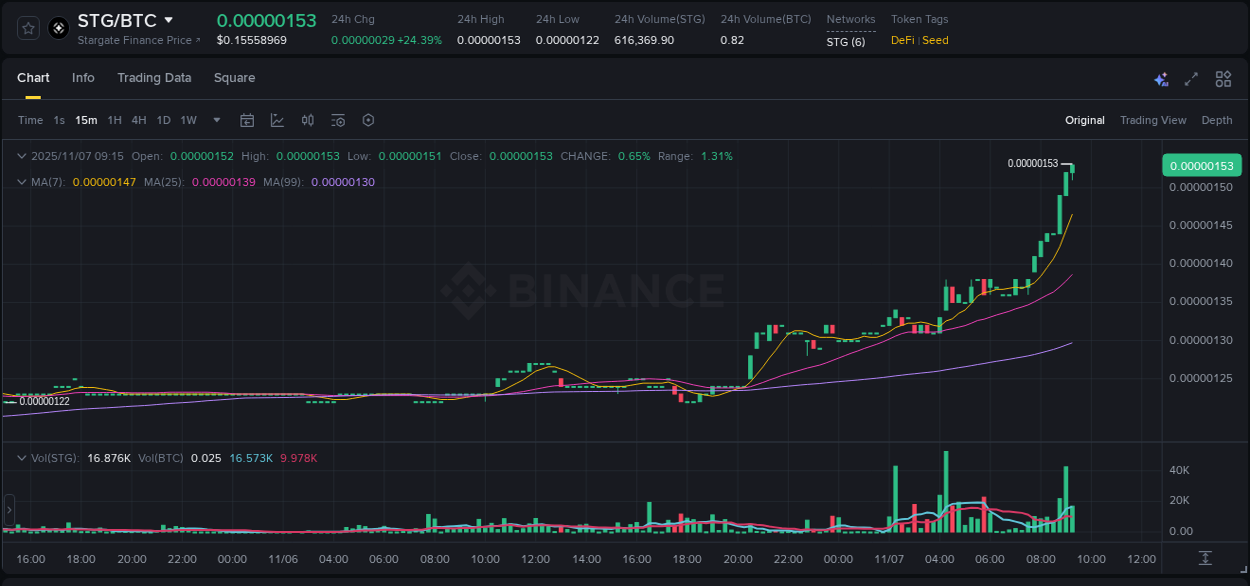Click the candlestick style icon

click(x=308, y=120)
